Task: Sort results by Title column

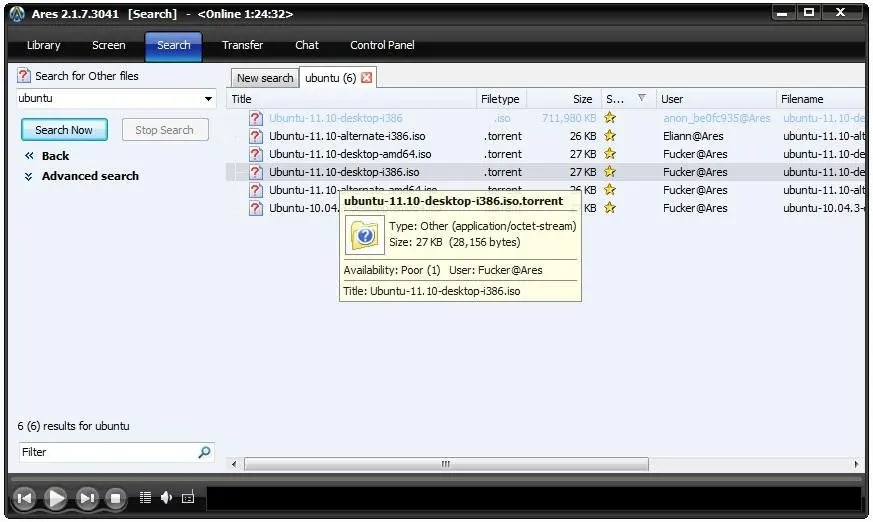Action: [351, 99]
